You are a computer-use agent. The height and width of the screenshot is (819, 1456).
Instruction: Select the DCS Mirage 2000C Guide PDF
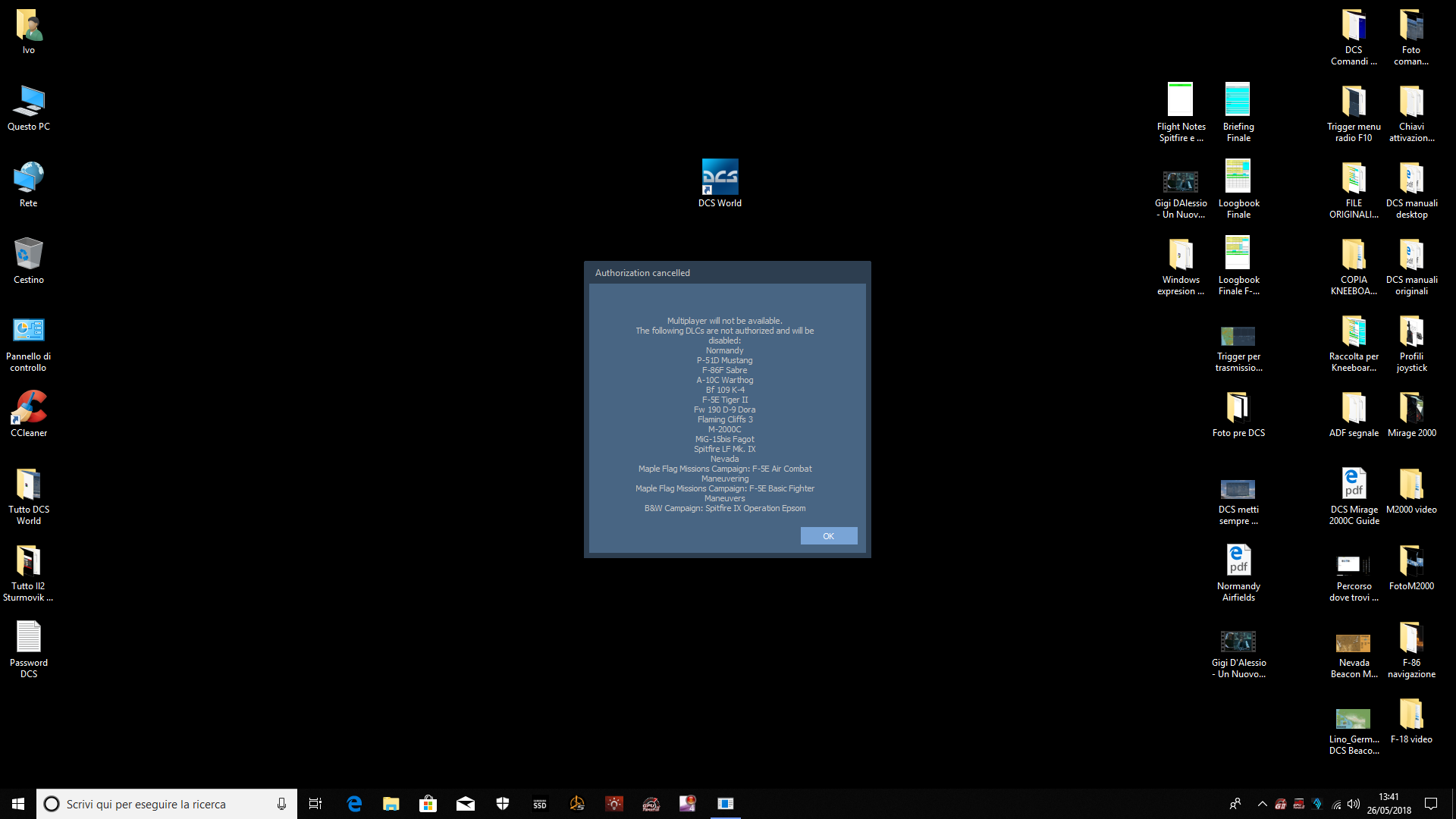[1354, 497]
